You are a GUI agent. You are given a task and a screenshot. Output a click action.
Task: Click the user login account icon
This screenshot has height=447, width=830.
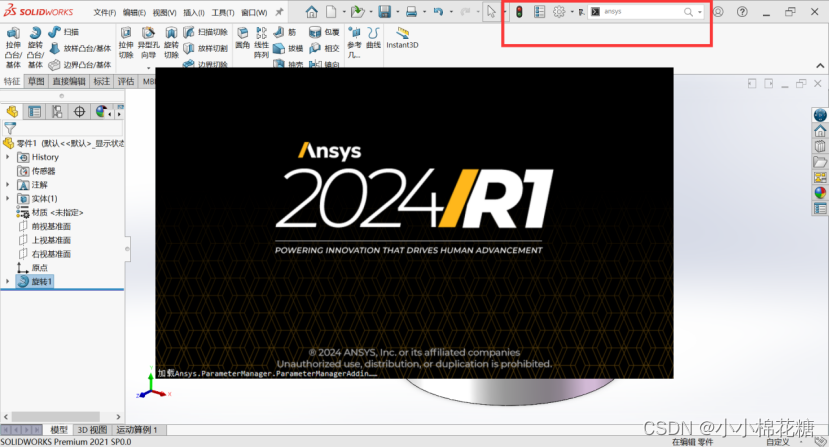[718, 12]
